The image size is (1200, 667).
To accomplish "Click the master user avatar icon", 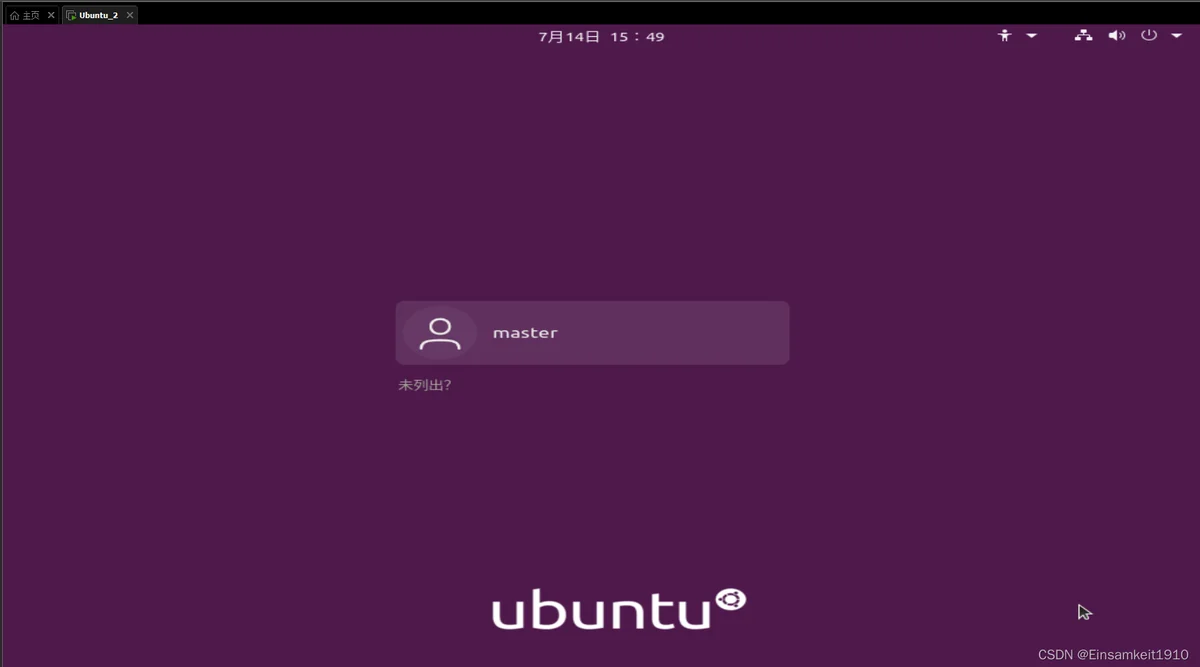I will point(439,333).
